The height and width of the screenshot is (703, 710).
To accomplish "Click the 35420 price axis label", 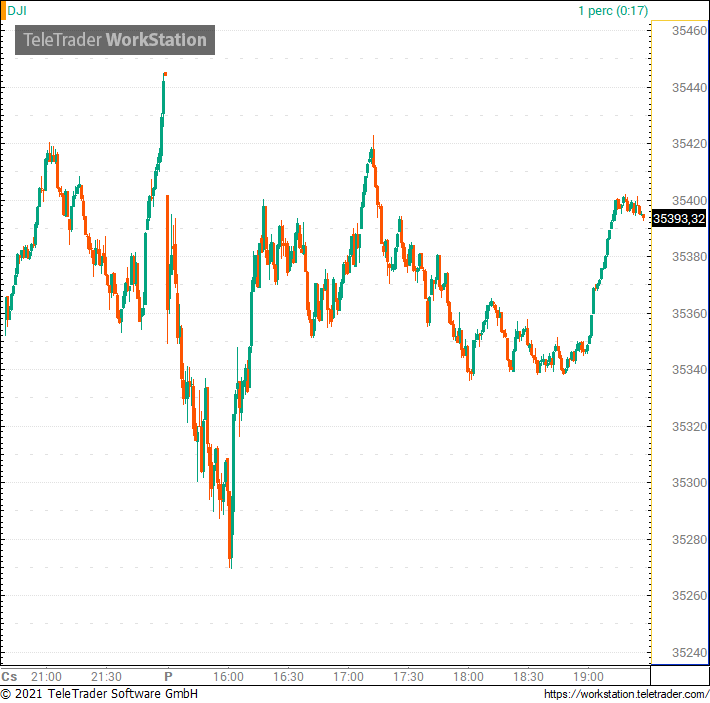I will (689, 143).
